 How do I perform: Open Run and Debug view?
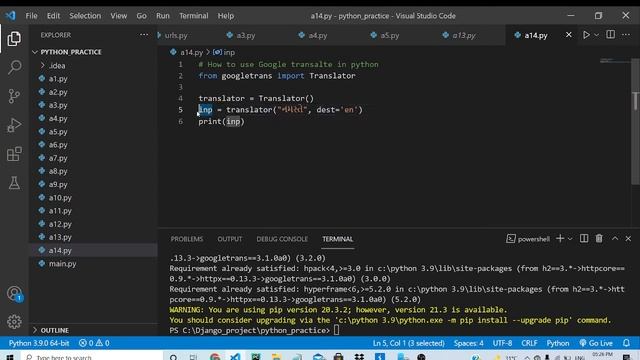(x=14, y=125)
